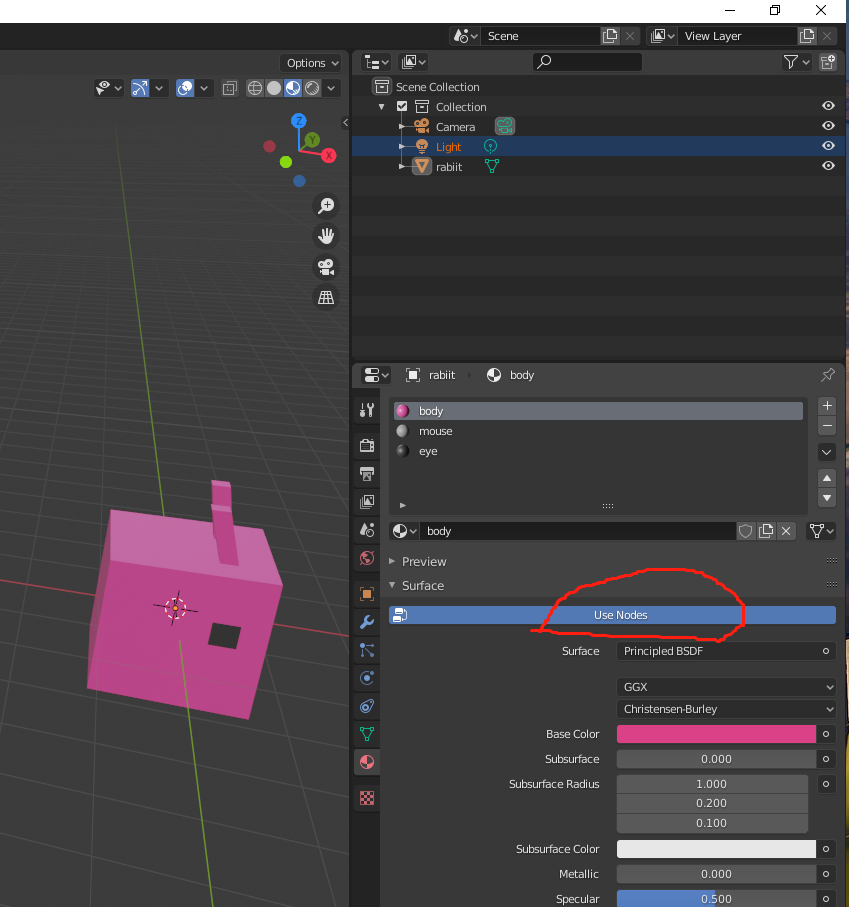Click the pink Base Color swatch
Screen dimensions: 849x907
click(716, 734)
